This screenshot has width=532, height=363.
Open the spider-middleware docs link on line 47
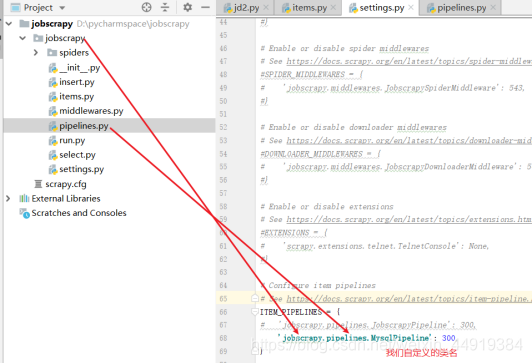pos(409,61)
